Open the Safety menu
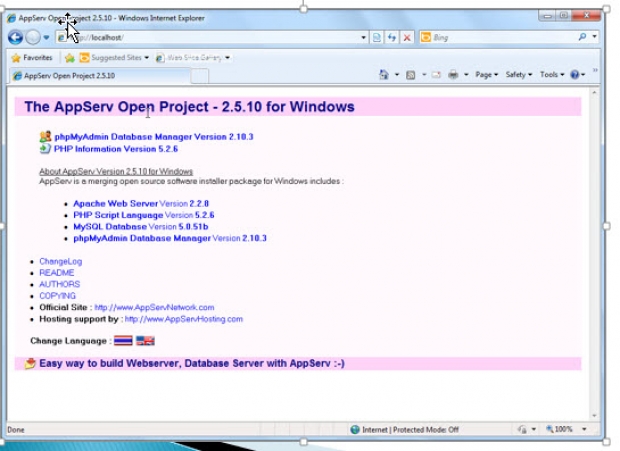 tap(519, 75)
